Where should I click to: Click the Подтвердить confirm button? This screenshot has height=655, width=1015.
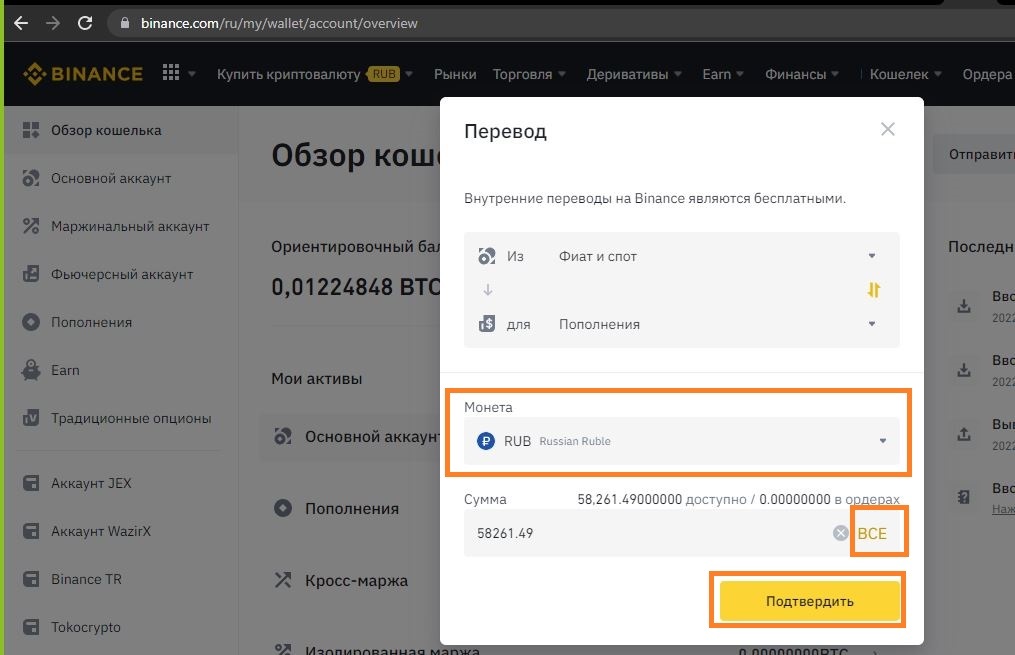pyautogui.click(x=810, y=601)
